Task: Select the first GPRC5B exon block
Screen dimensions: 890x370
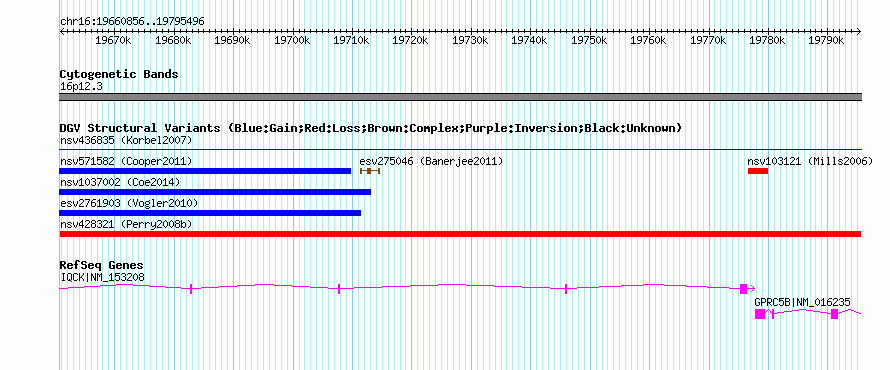Action: [759, 314]
